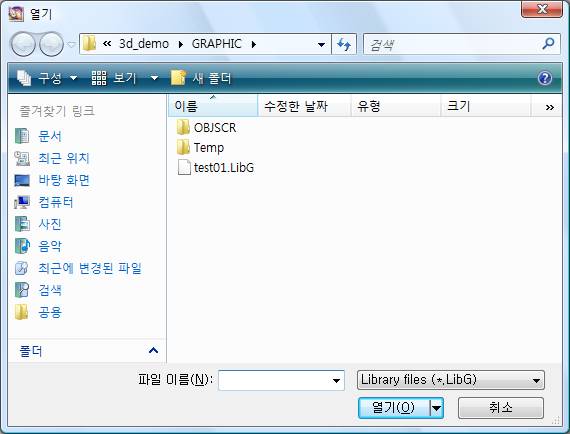Open the 보기 views menu
The image size is (570, 434).
click(125, 78)
